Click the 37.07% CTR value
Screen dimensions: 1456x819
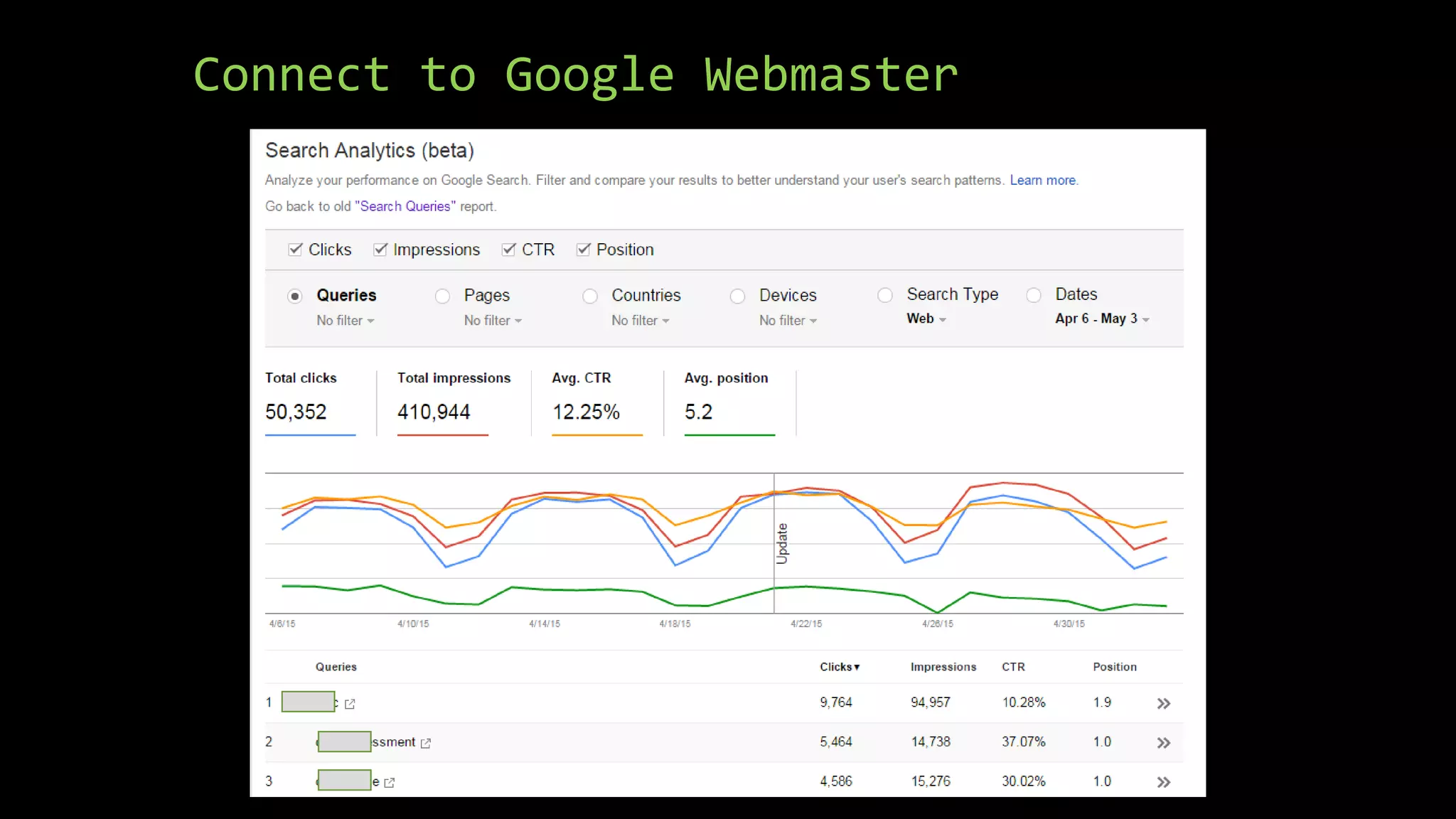[x=1024, y=742]
